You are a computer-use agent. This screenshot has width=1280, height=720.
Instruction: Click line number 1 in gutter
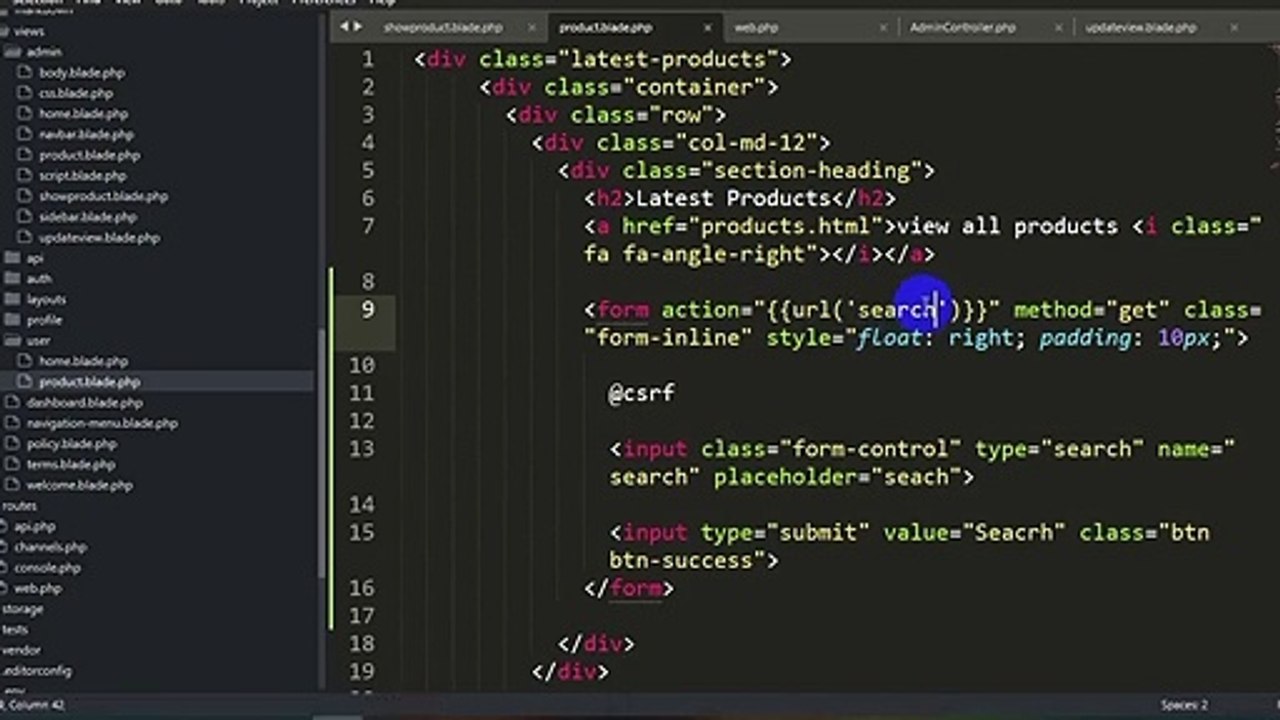coord(368,59)
